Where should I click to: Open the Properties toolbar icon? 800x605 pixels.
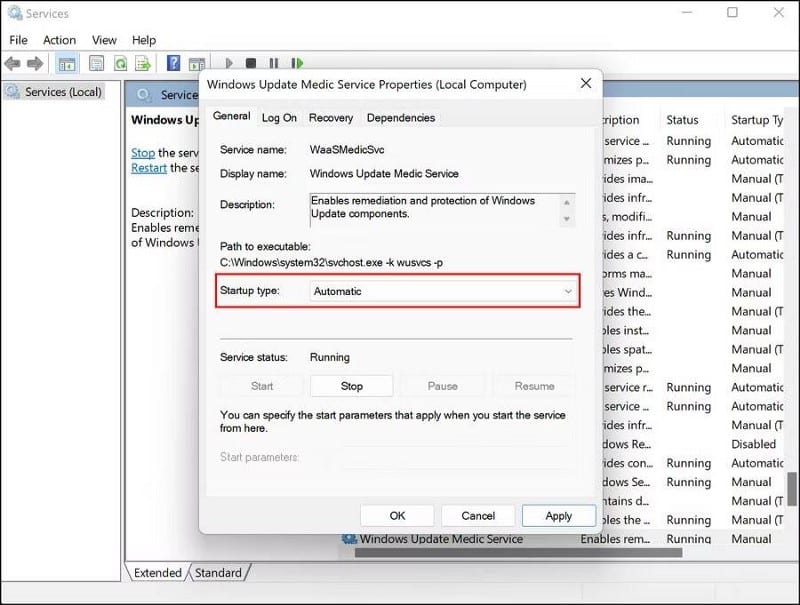click(x=95, y=63)
